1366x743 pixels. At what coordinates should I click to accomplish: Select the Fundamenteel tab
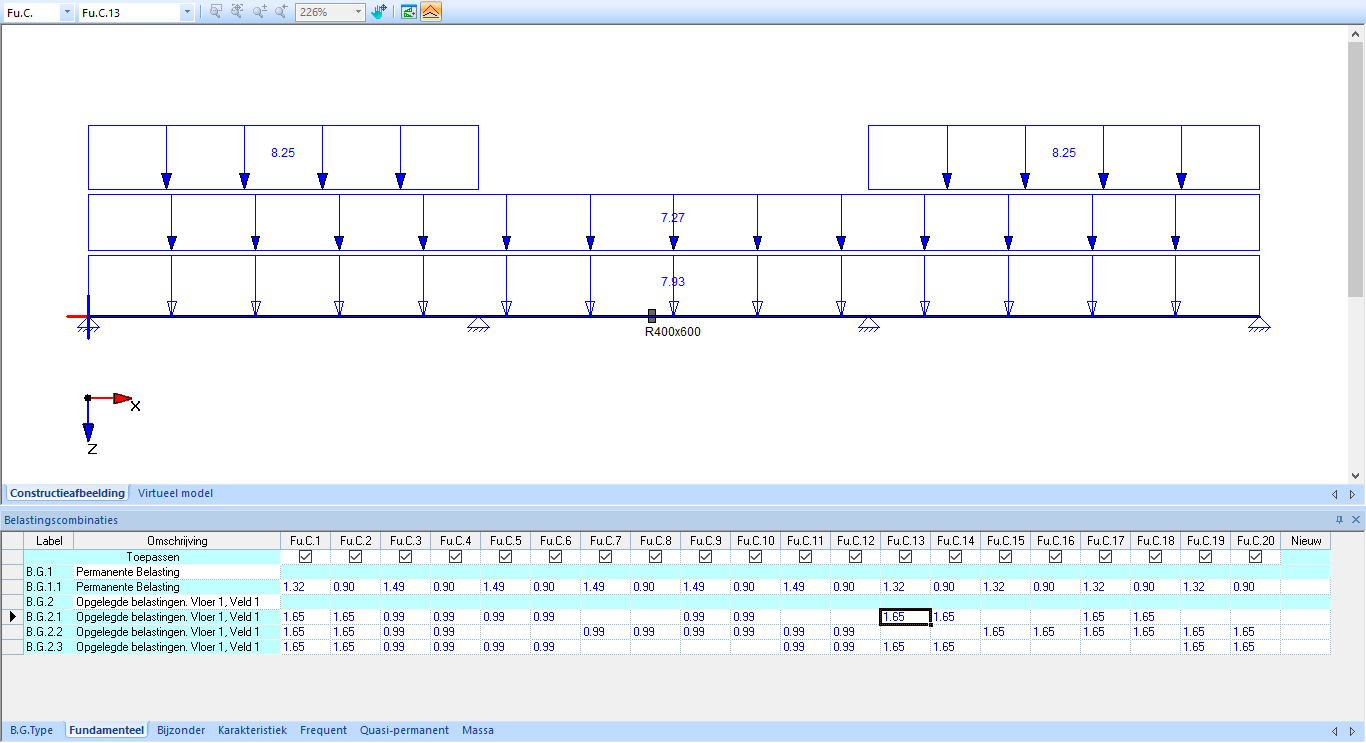[x=105, y=730]
